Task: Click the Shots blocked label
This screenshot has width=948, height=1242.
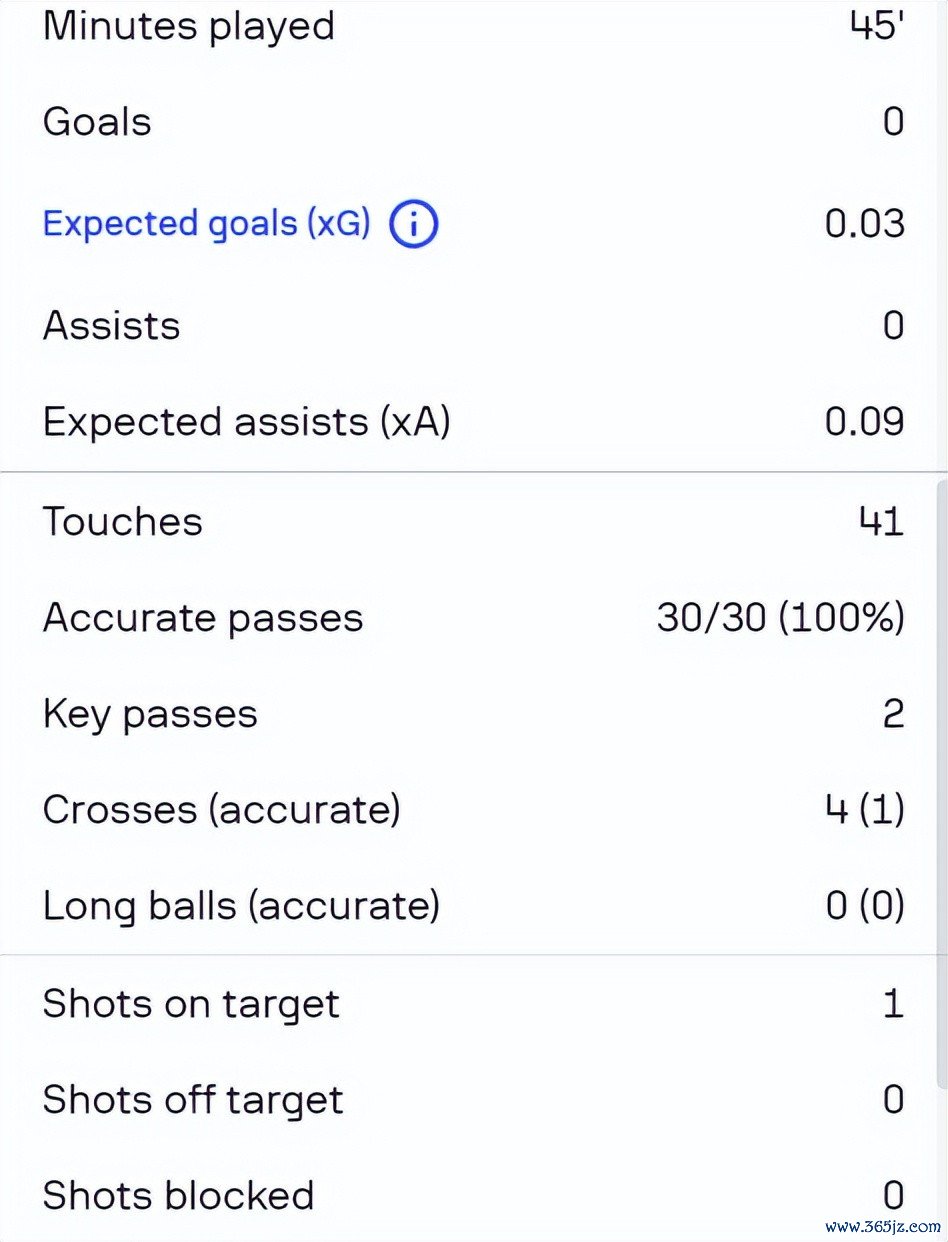Action: pyautogui.click(x=178, y=1196)
